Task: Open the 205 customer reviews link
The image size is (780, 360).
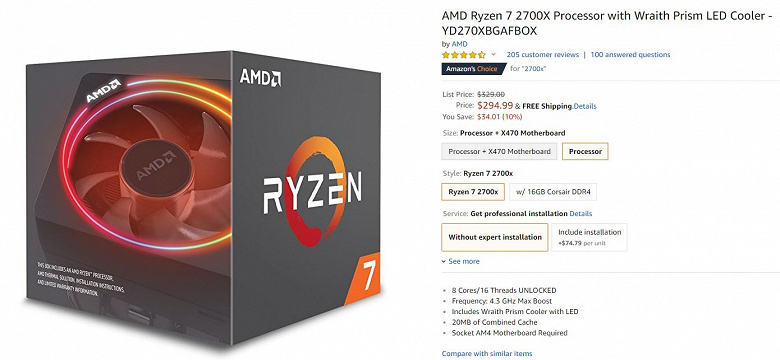Action: (543, 55)
